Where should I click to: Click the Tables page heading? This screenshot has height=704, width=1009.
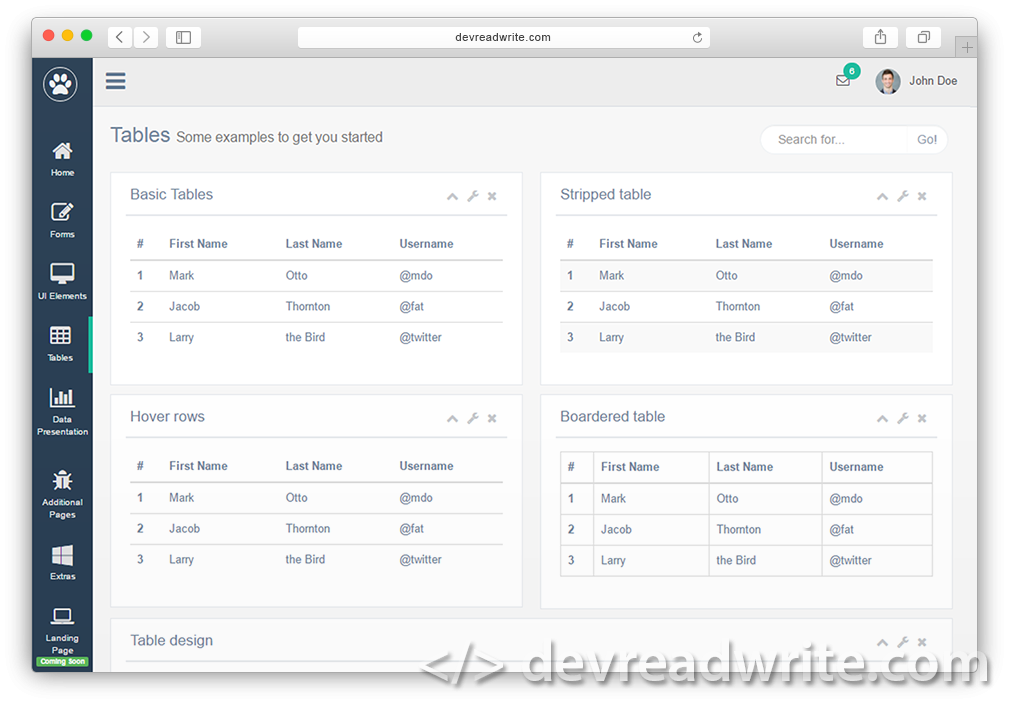tap(140, 135)
